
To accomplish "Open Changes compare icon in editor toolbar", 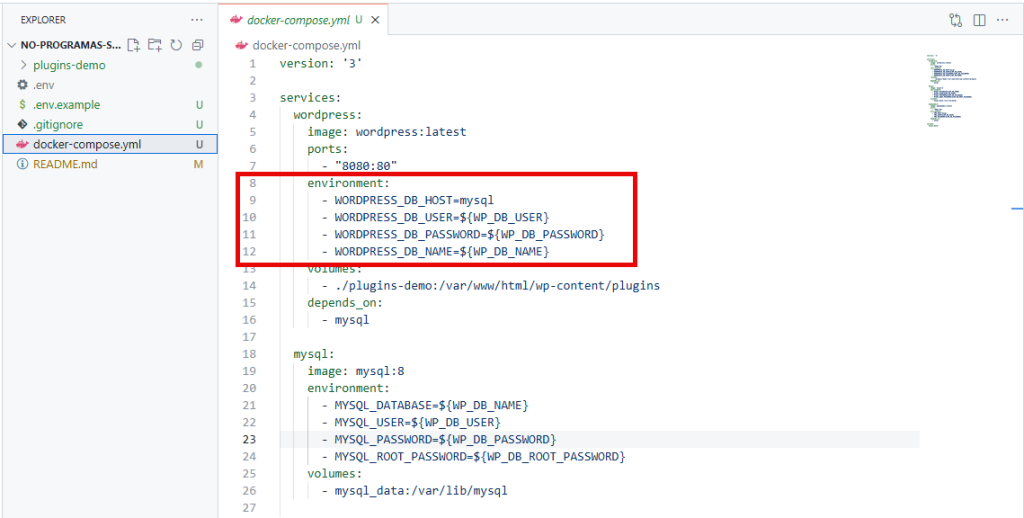I will click(955, 20).
